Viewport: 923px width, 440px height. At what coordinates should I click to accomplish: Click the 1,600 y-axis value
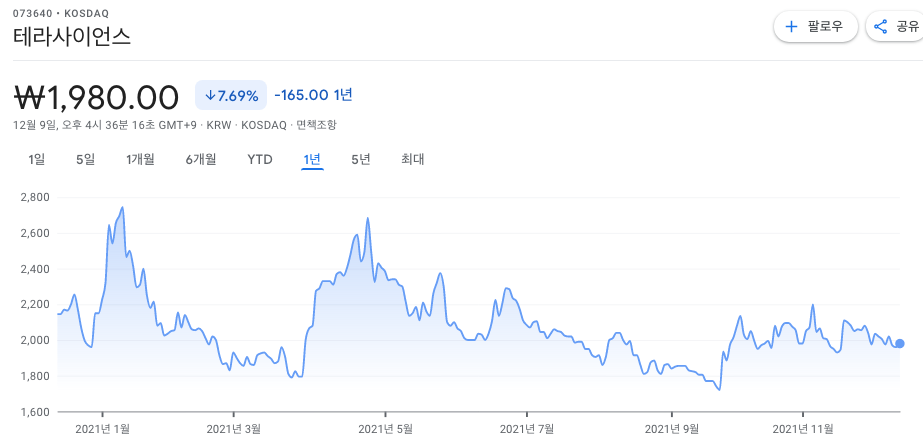34,412
